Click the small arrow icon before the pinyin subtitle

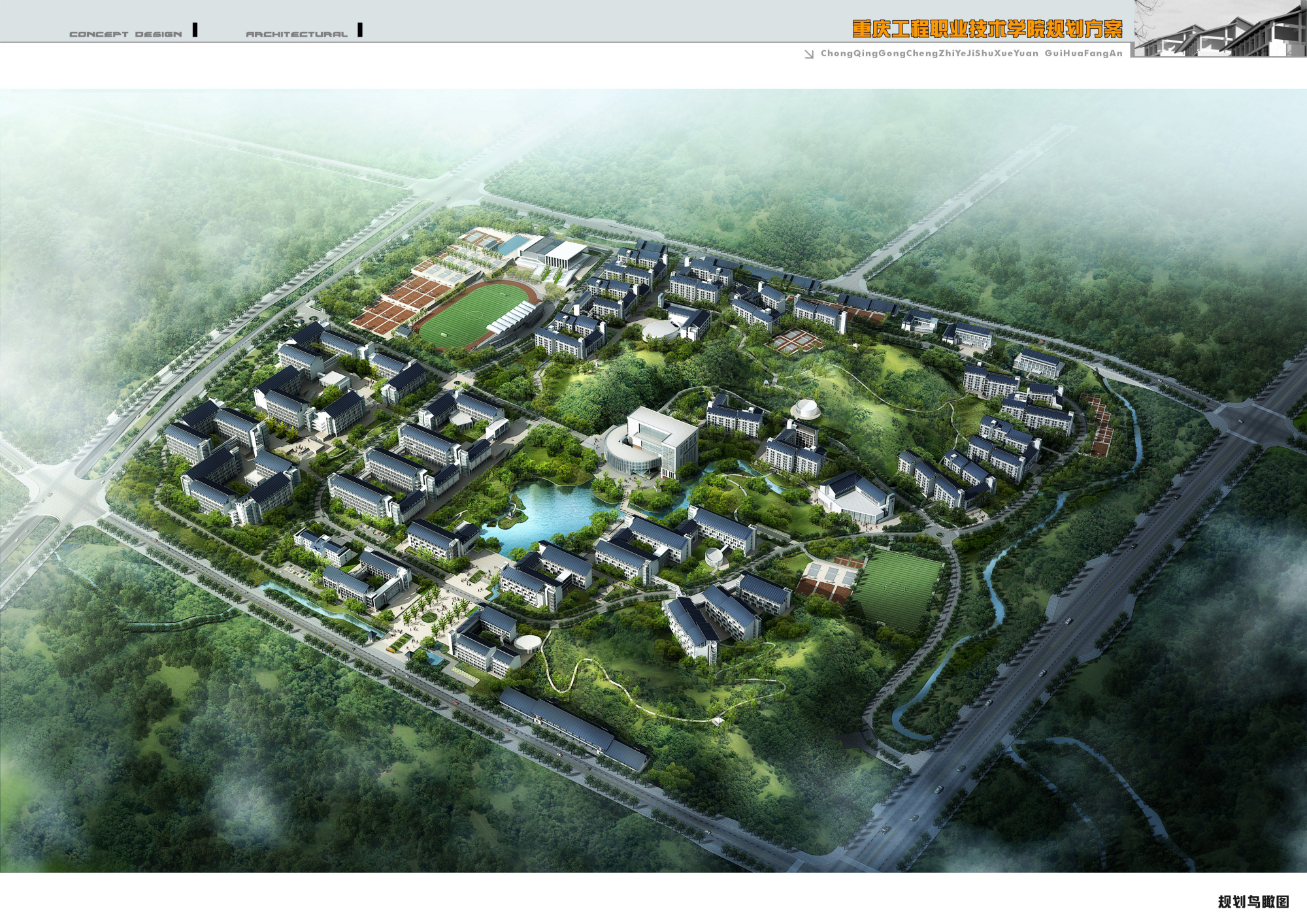[809, 54]
